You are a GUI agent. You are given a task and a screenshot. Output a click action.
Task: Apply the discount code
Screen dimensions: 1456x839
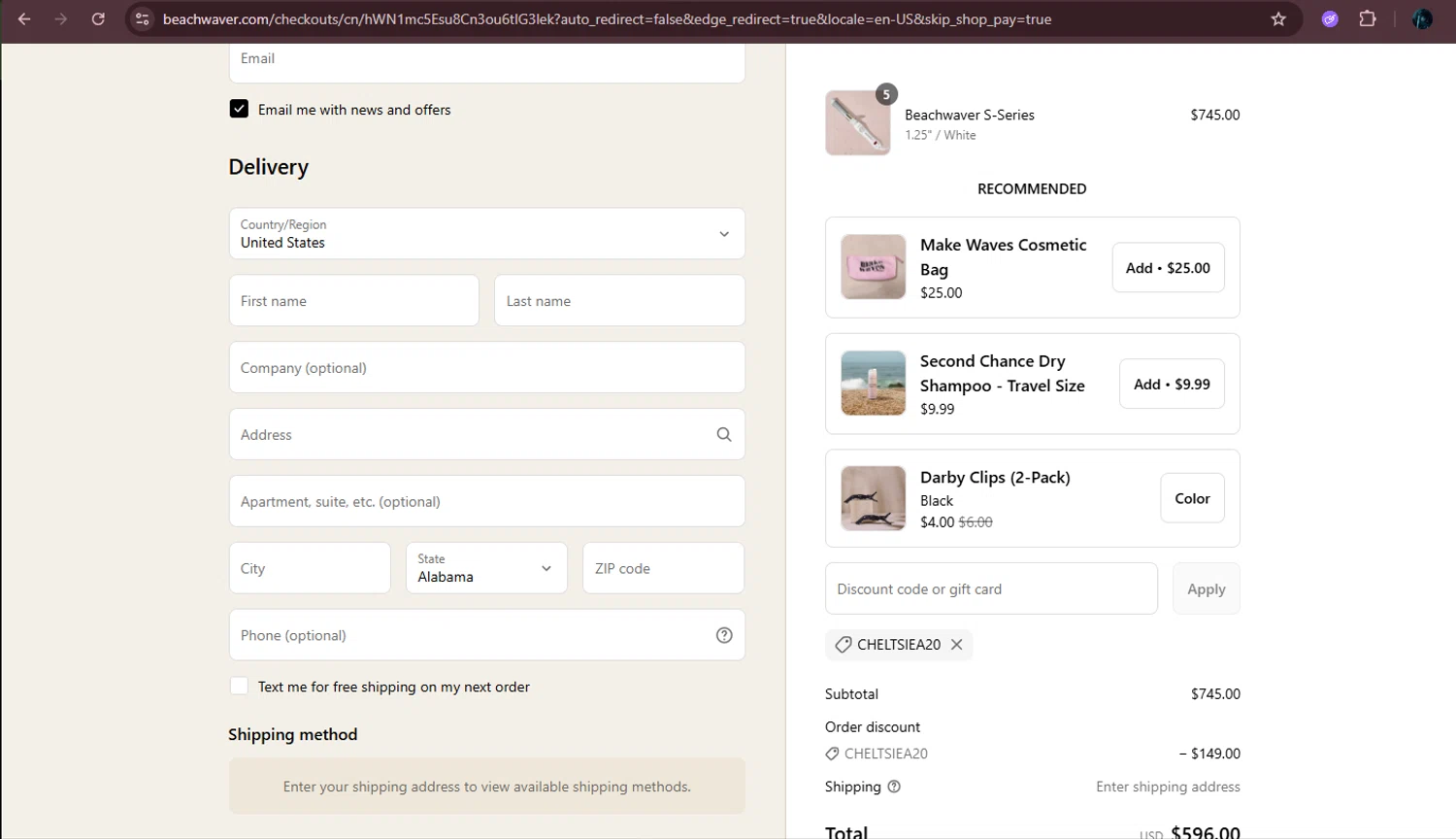click(1207, 588)
